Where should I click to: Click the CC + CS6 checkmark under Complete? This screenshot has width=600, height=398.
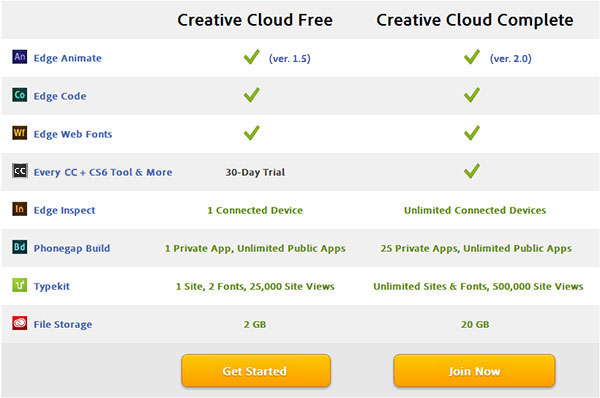click(x=472, y=171)
